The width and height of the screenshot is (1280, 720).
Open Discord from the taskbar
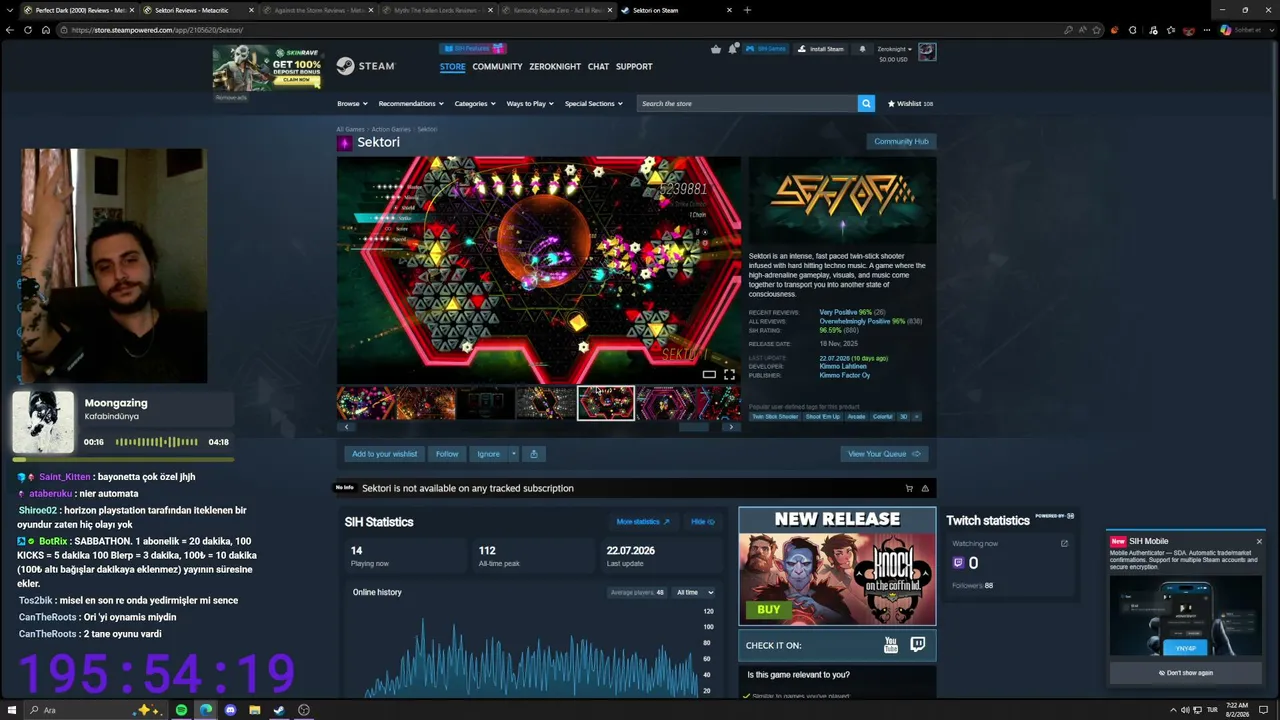click(230, 710)
